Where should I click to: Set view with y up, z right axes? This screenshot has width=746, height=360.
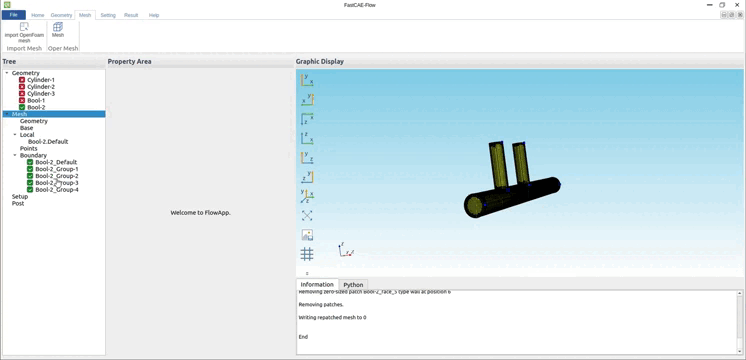(307, 157)
